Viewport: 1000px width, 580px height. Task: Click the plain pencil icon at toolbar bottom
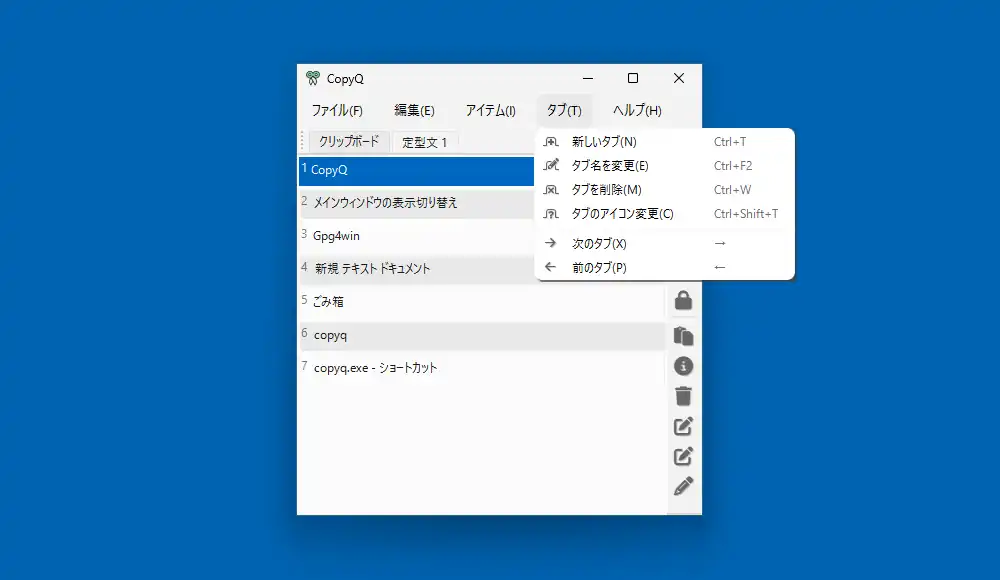684,487
